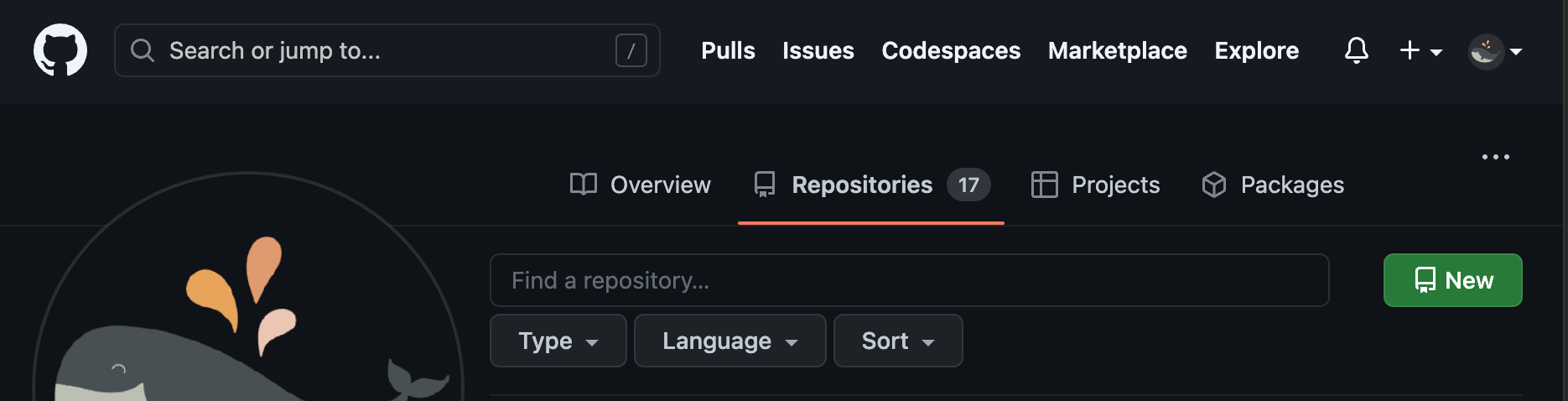Go to the Packages tab
Viewport: 1568px width, 401px height.
click(x=1273, y=185)
